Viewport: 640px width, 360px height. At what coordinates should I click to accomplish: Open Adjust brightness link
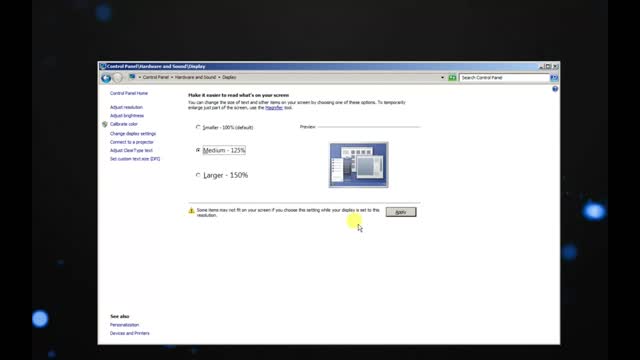(x=127, y=116)
